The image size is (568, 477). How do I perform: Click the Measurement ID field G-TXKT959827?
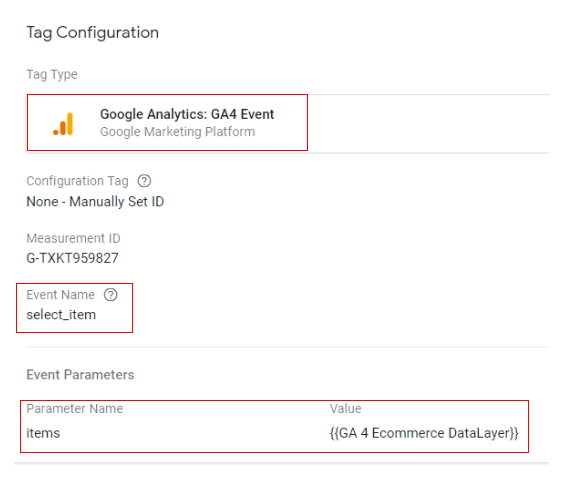point(72,258)
